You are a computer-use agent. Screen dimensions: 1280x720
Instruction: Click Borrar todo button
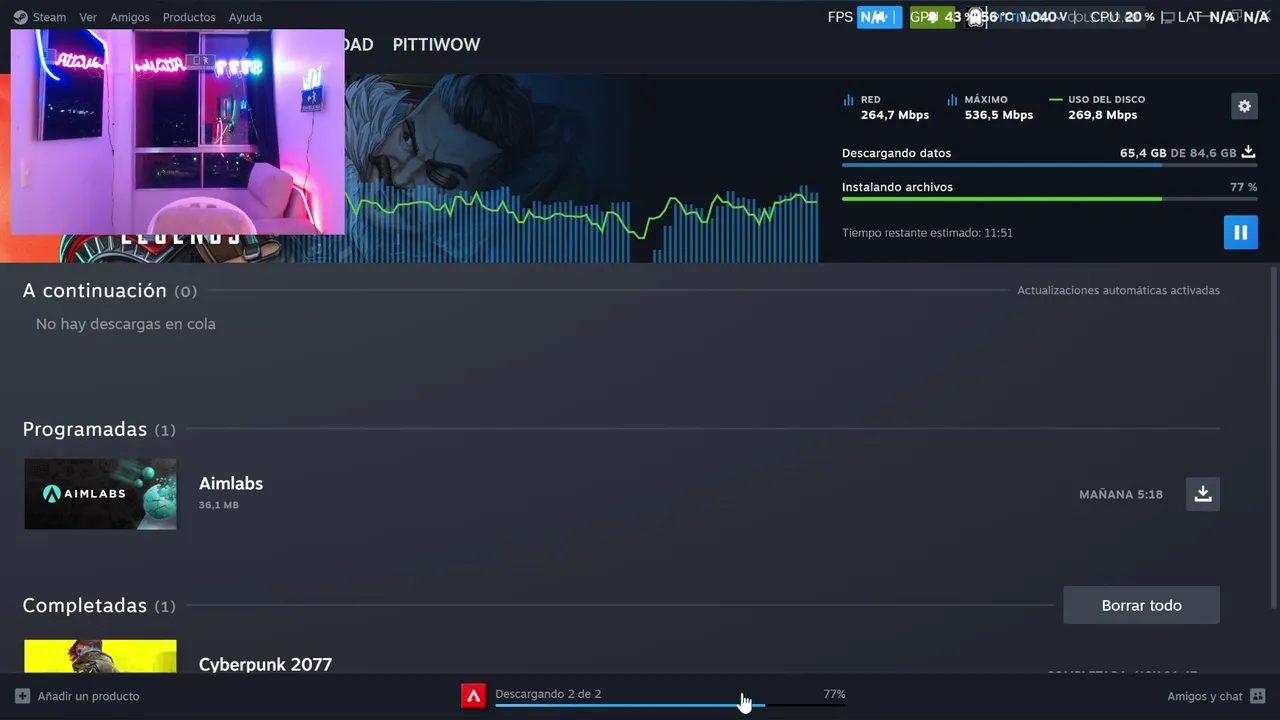tap(1141, 605)
